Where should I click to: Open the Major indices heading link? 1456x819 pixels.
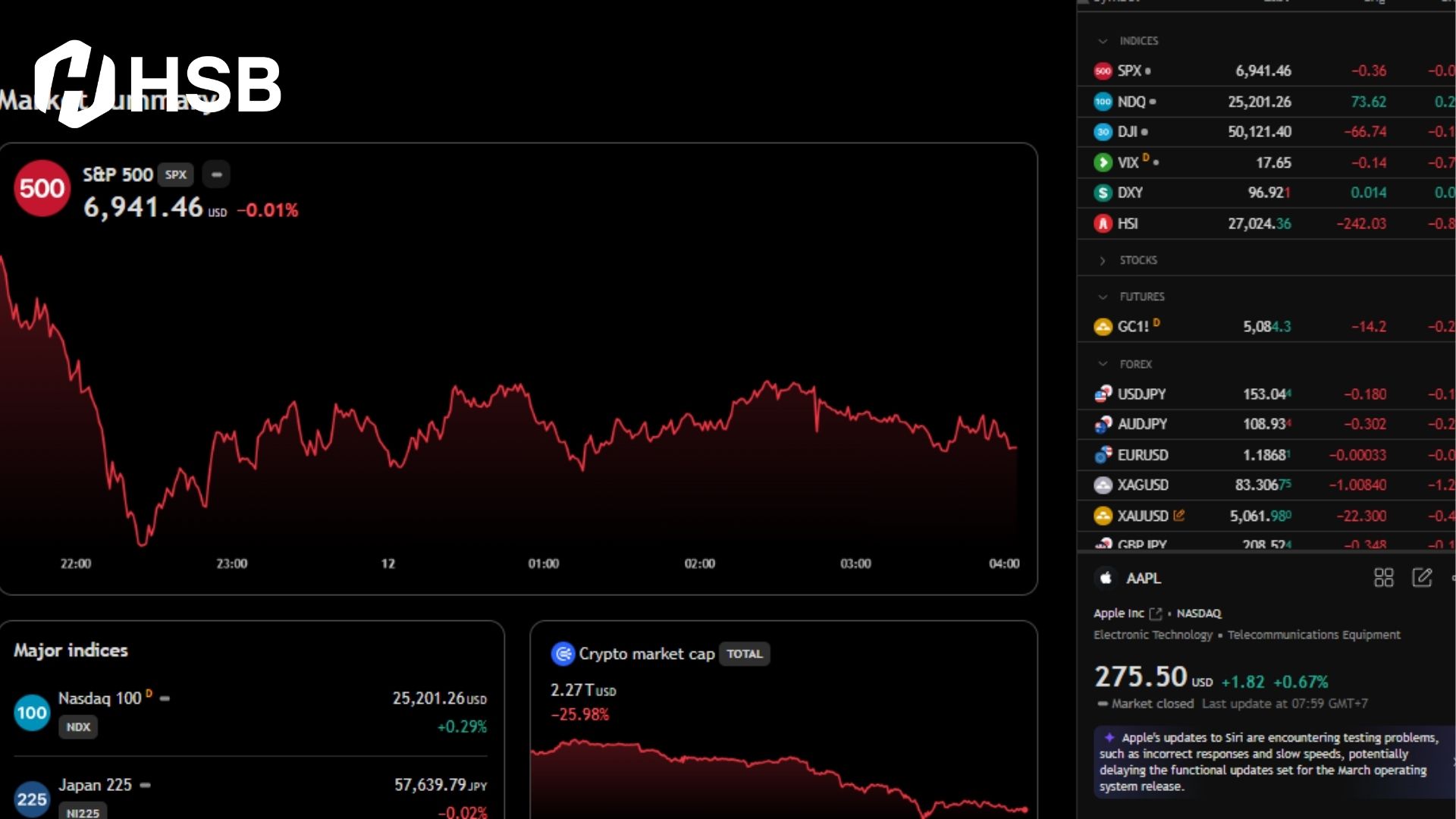(71, 650)
